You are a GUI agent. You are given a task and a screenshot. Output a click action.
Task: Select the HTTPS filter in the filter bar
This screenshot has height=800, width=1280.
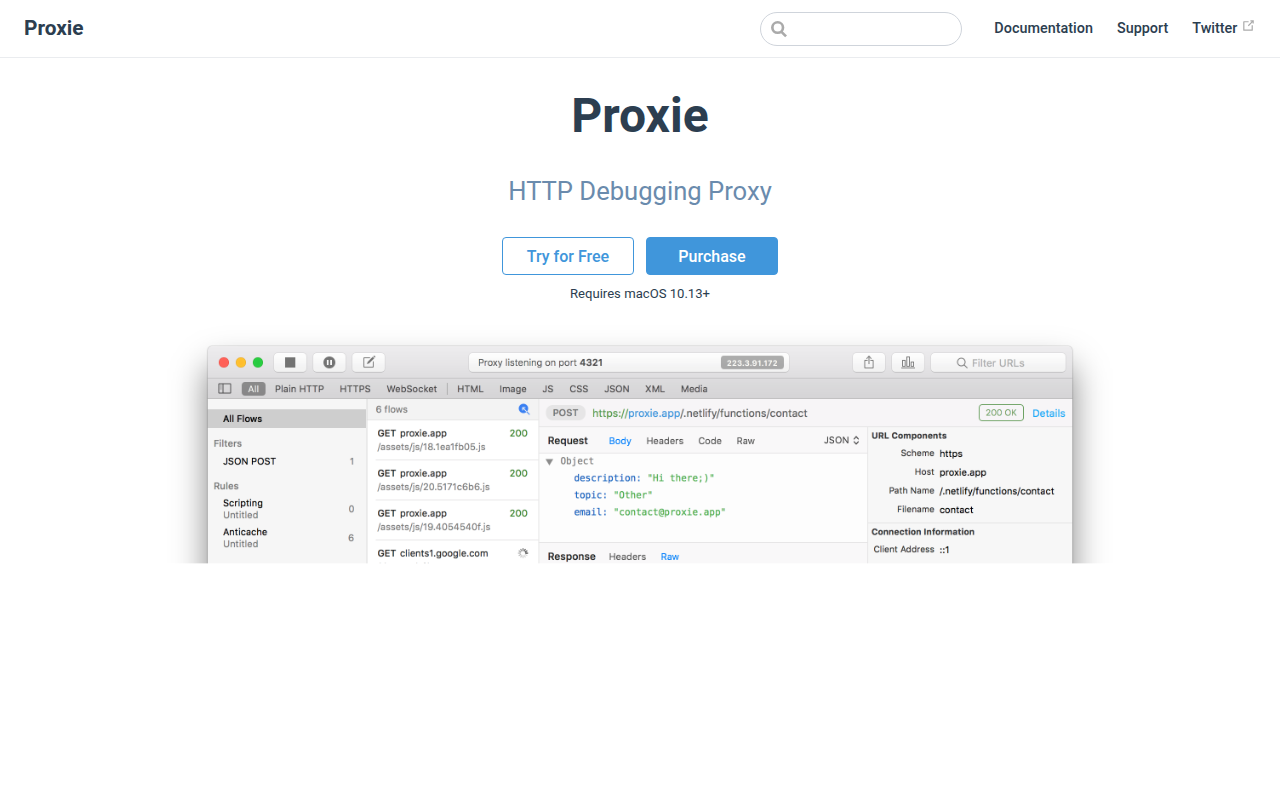click(355, 389)
